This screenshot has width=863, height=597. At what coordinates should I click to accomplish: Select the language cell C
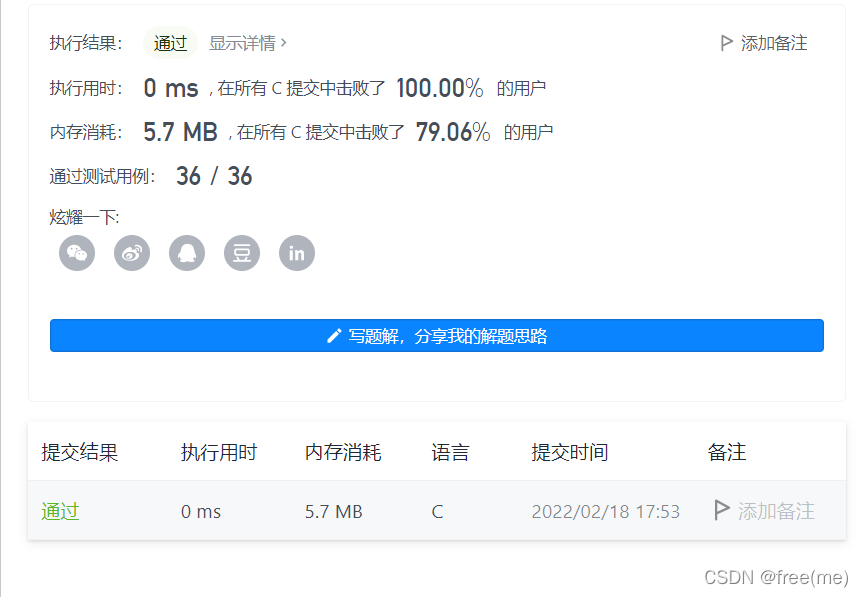pyautogui.click(x=438, y=512)
